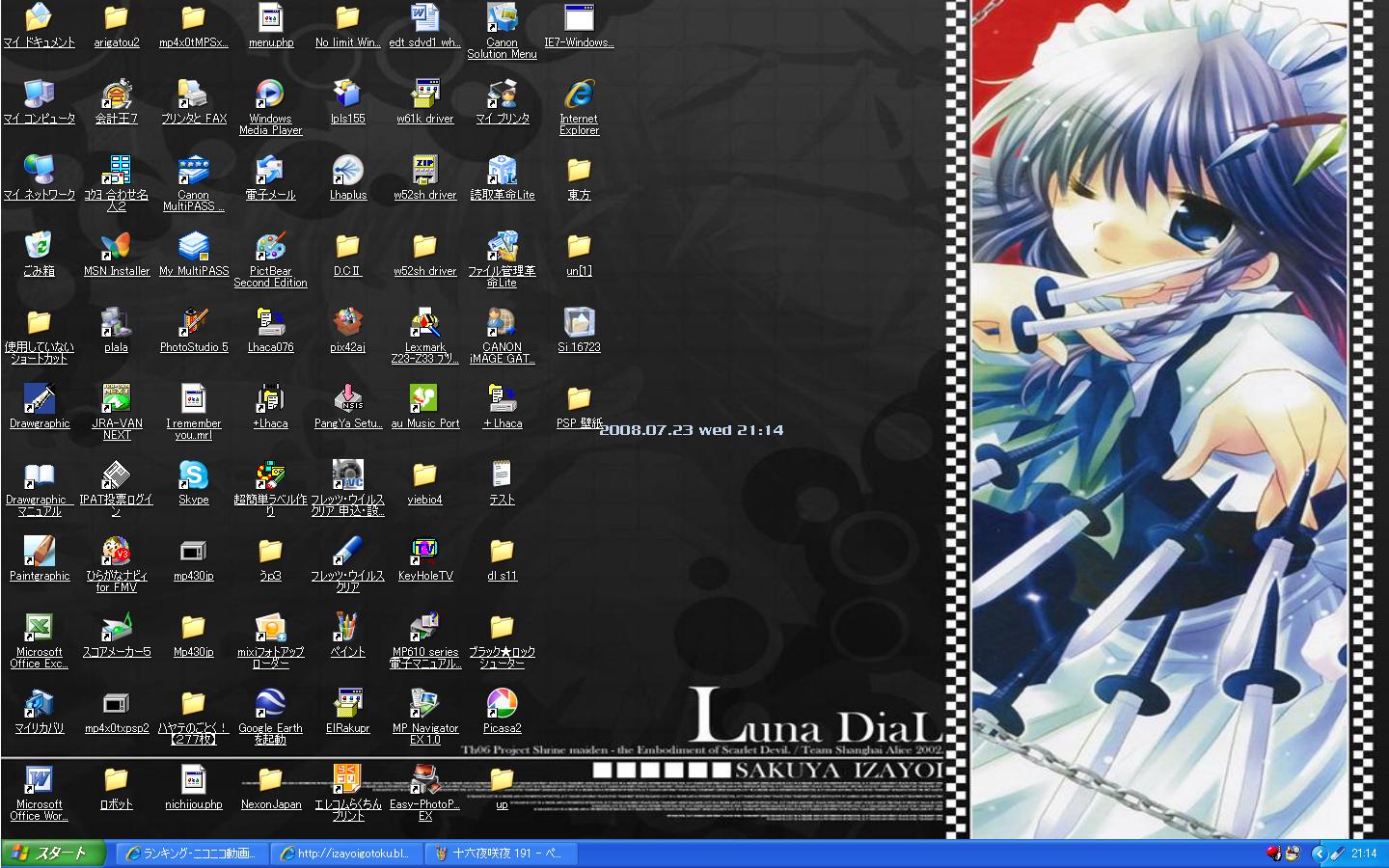Open the w61k driver icon

point(424,94)
